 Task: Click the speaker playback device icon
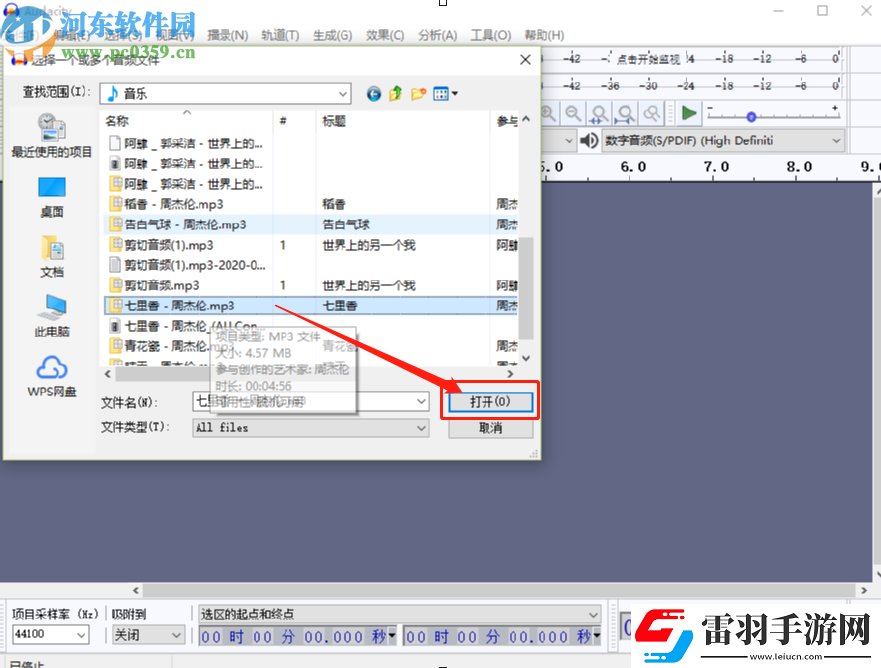tap(589, 140)
